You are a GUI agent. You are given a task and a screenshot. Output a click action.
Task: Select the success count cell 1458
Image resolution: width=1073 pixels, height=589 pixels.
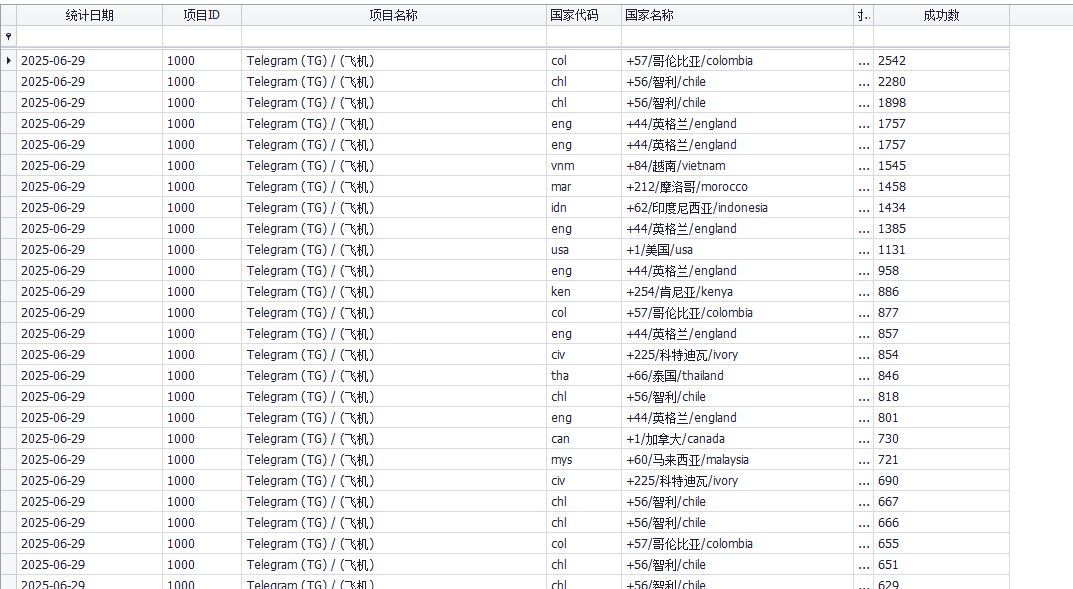[x=941, y=187]
